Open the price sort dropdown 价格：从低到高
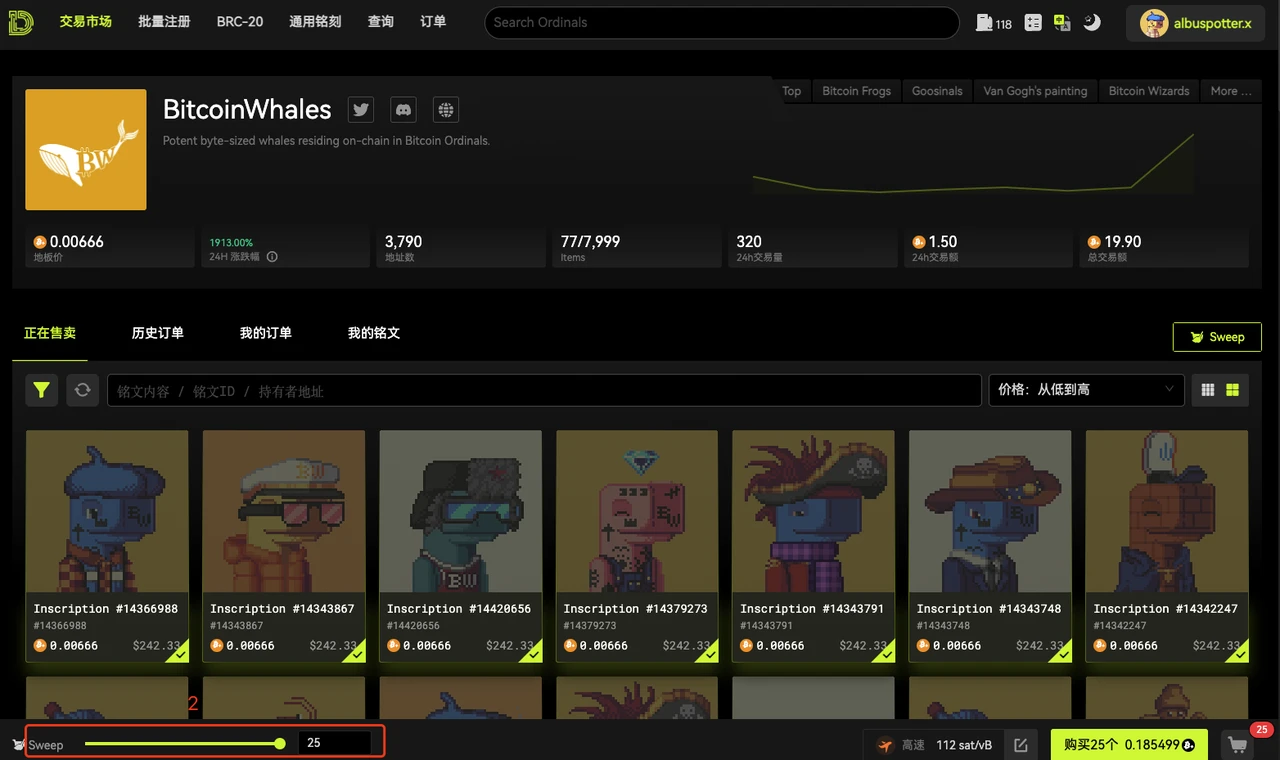 point(1086,390)
